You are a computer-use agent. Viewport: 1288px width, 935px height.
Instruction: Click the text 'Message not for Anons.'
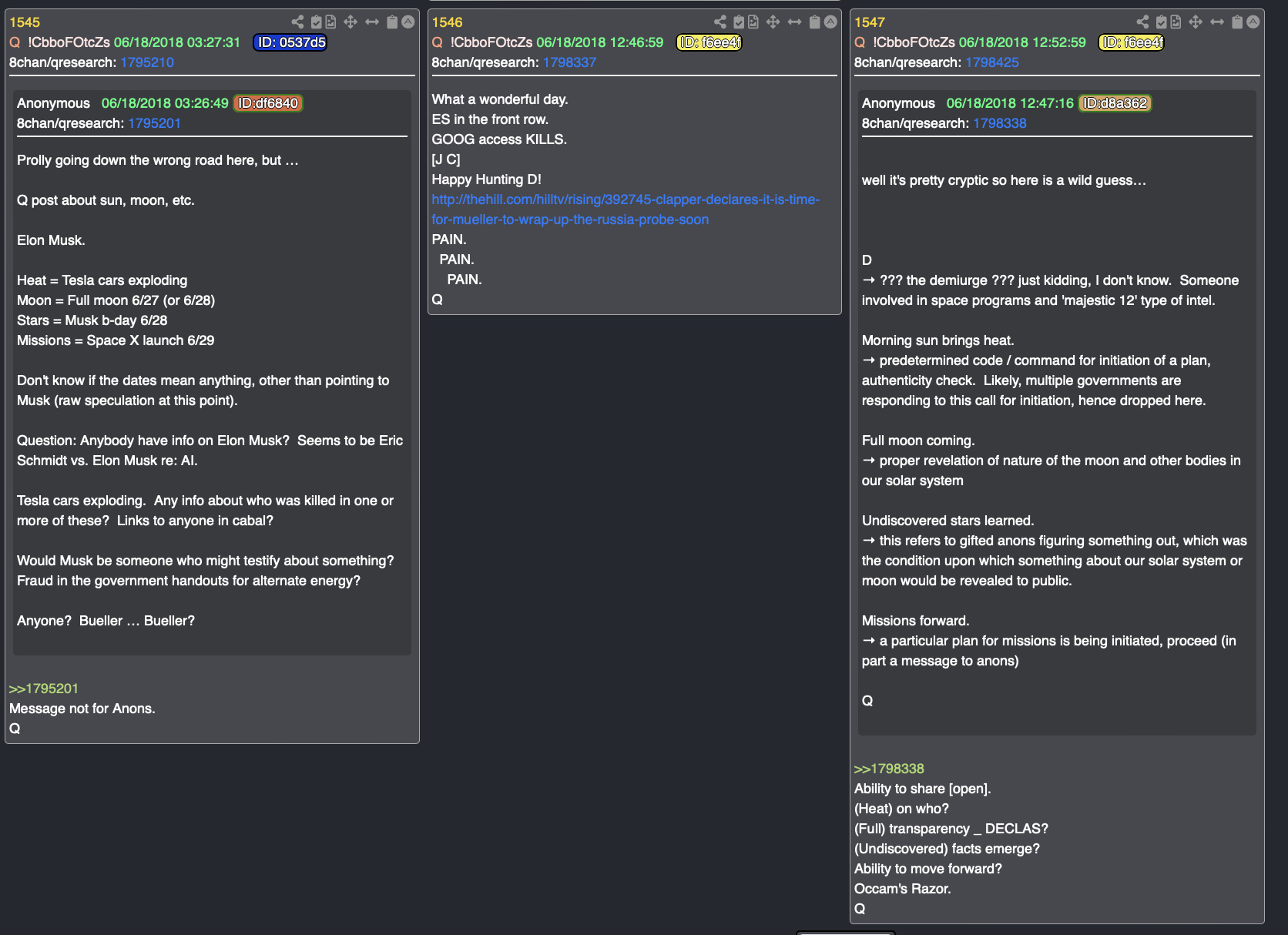pos(82,709)
